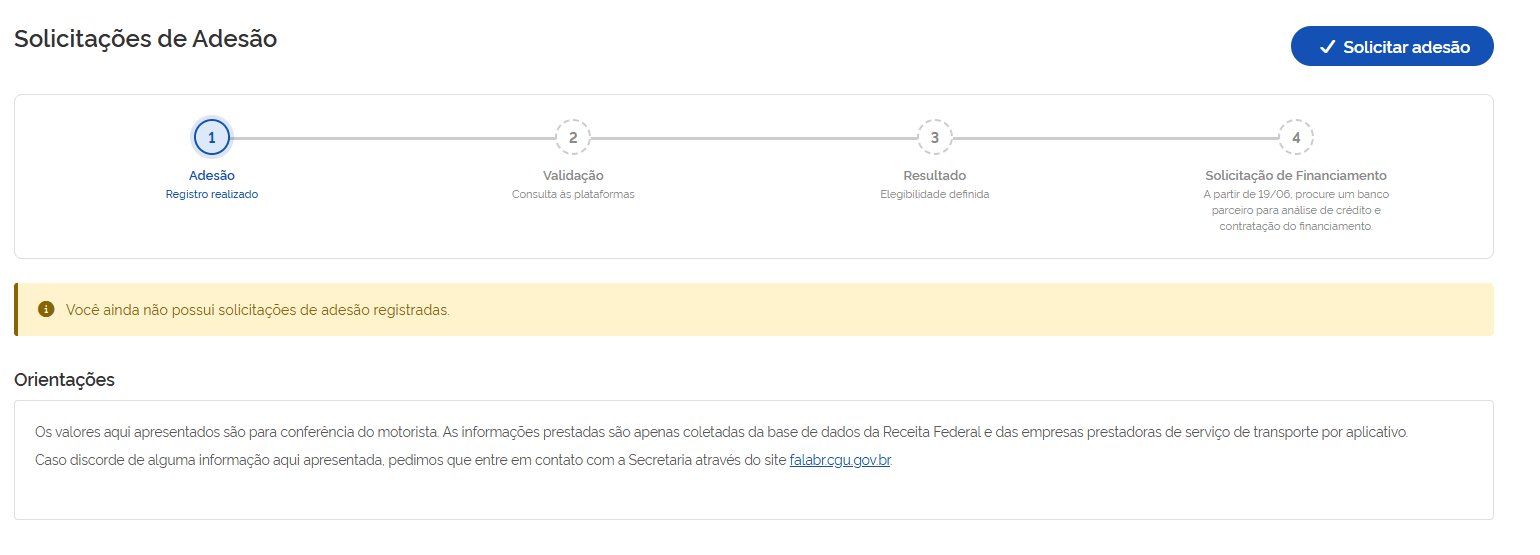
Task: Click the Validação step label
Action: 573,176
